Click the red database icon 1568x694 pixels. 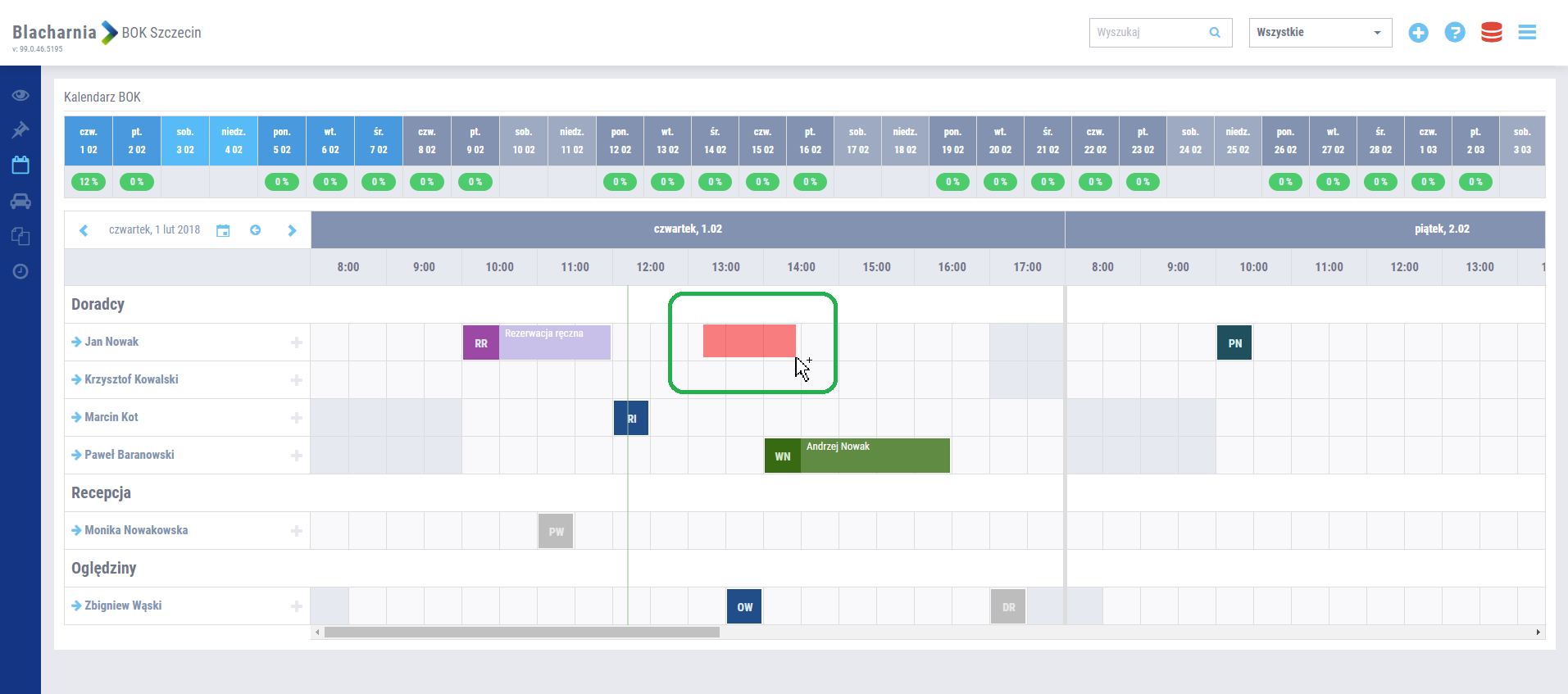[1491, 33]
